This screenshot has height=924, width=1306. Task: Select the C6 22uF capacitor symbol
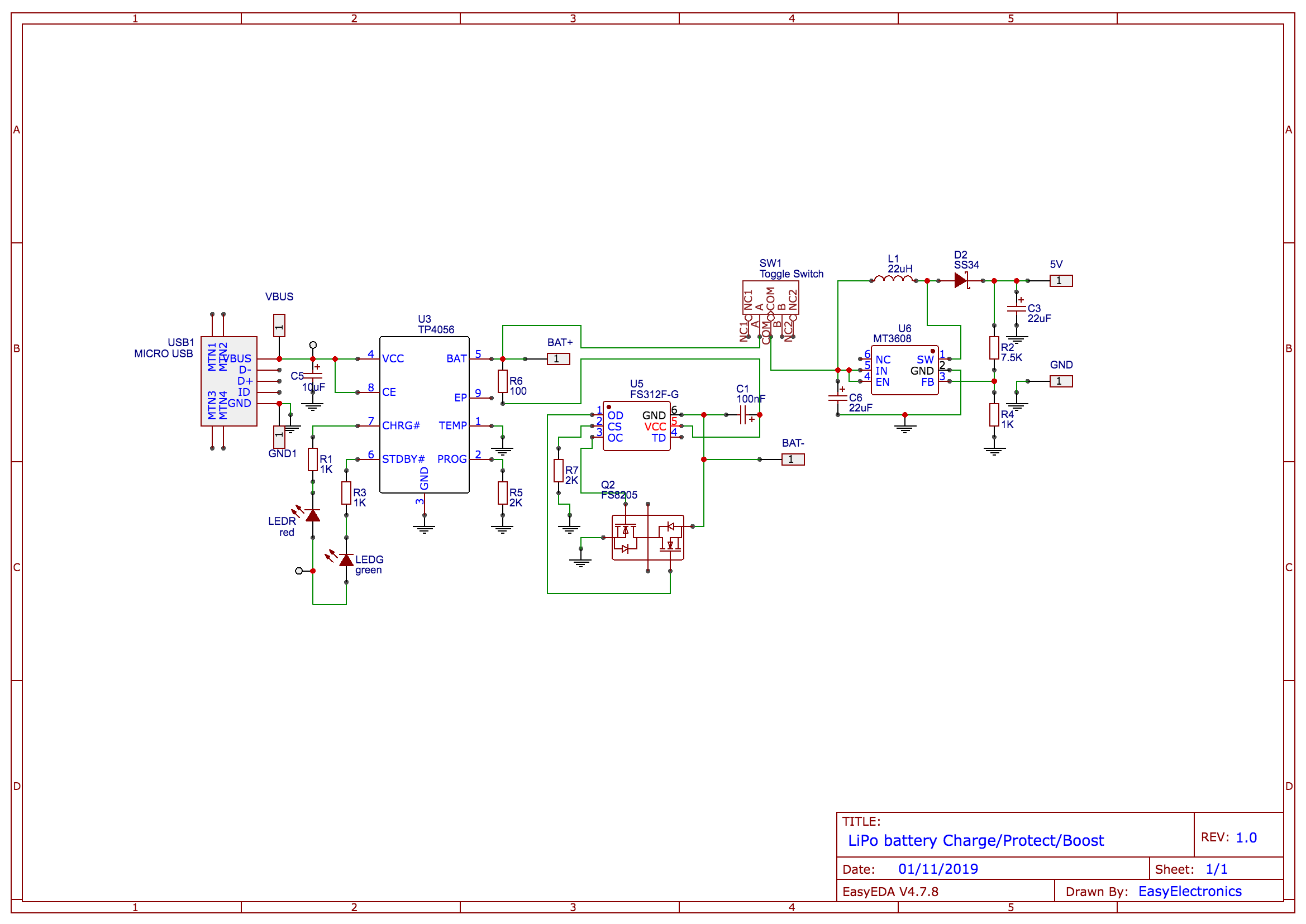point(837,397)
